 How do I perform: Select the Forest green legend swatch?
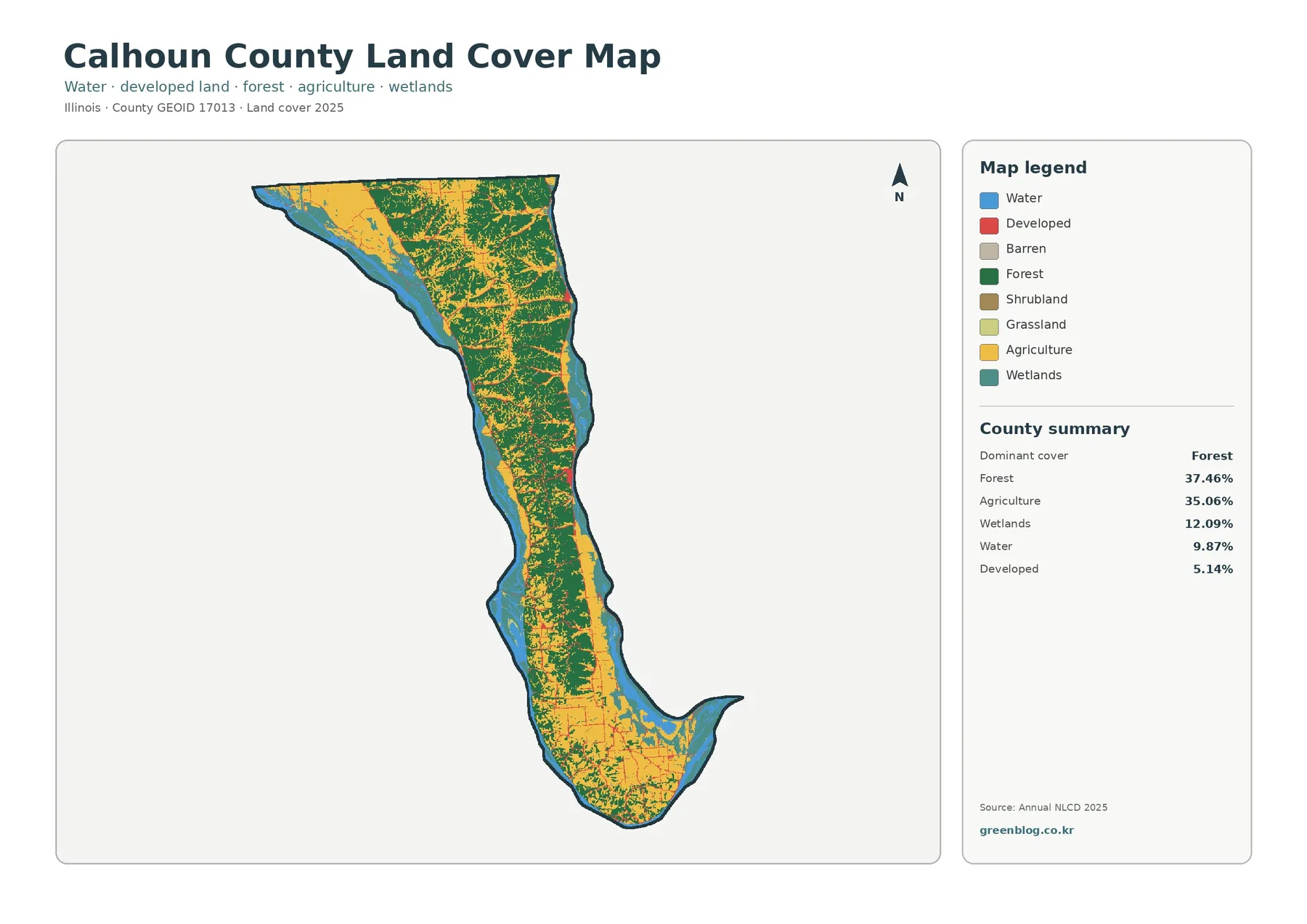pos(989,277)
